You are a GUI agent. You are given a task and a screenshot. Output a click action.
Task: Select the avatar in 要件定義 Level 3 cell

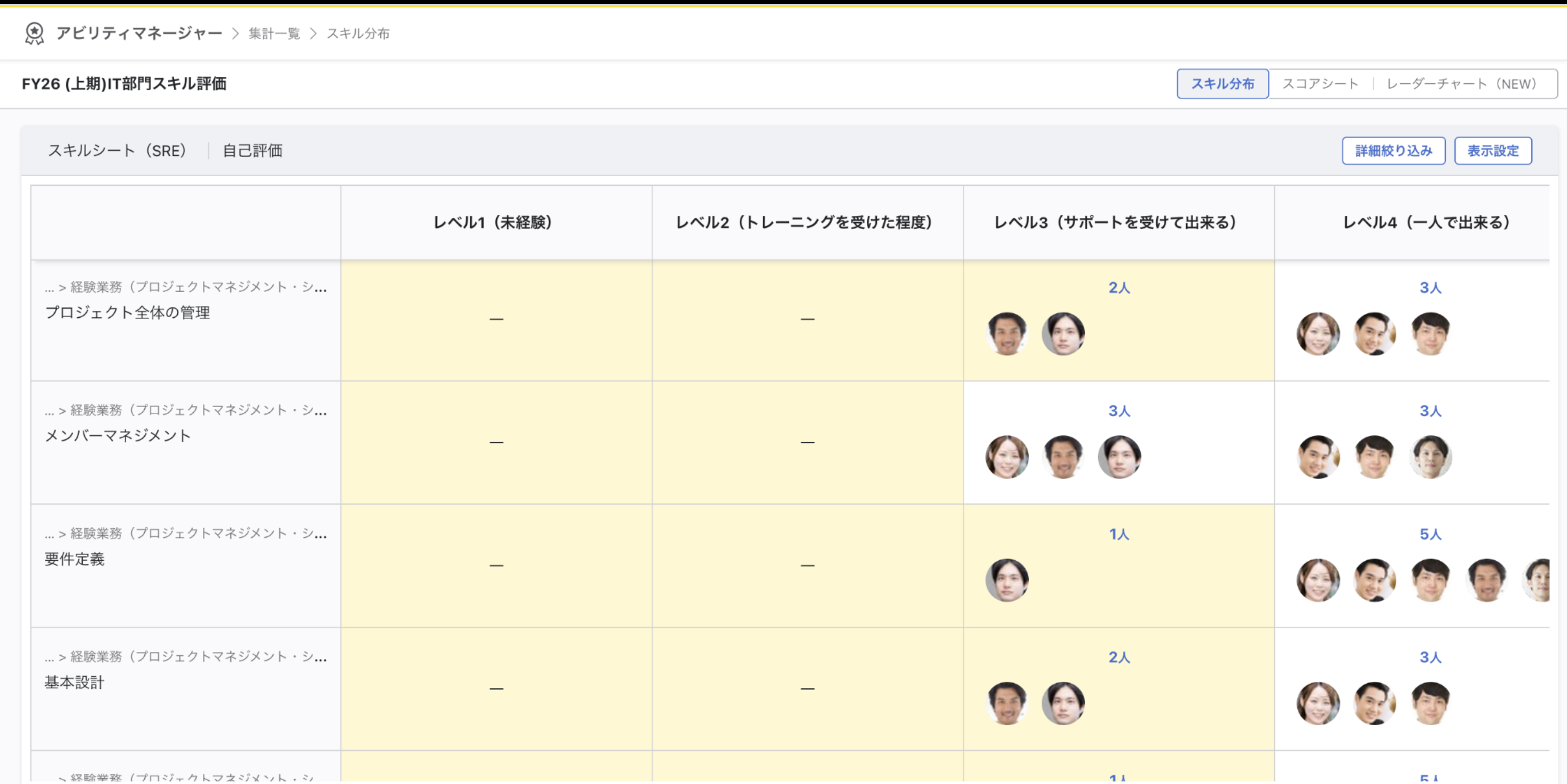1007,580
